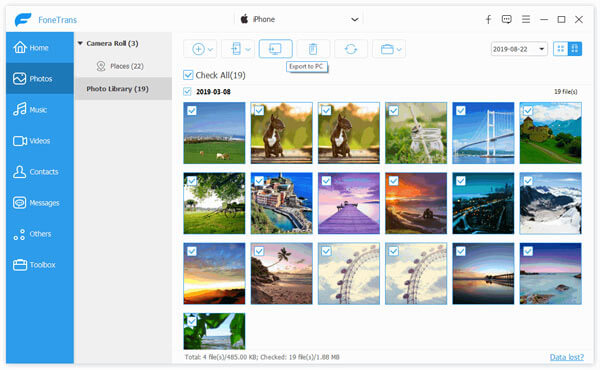Open the Facebook share icon

[x=488, y=19]
